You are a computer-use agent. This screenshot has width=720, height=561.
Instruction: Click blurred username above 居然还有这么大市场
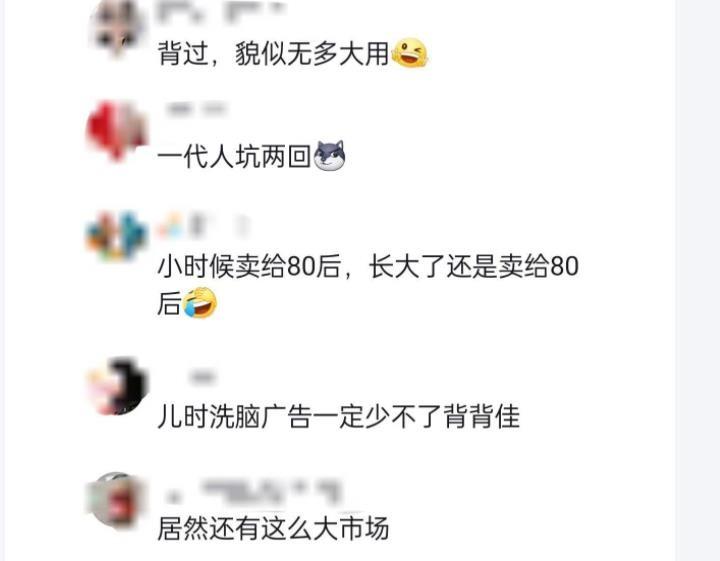(253, 493)
